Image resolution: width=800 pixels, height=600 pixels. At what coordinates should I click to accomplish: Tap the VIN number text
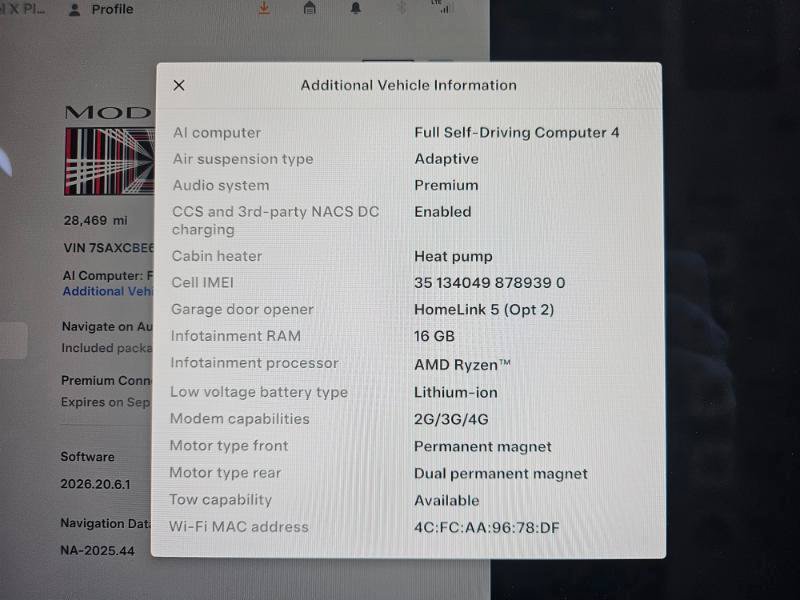(108, 248)
